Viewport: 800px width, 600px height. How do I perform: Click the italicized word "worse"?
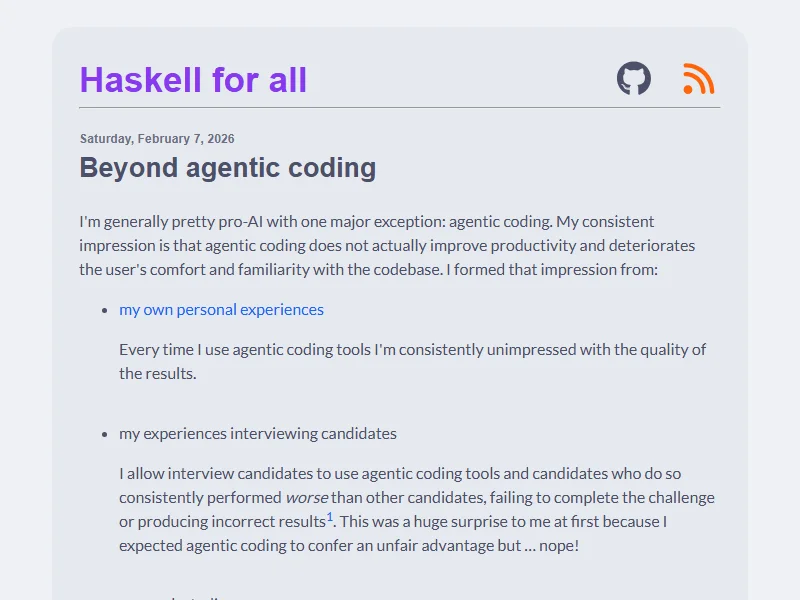[306, 498]
